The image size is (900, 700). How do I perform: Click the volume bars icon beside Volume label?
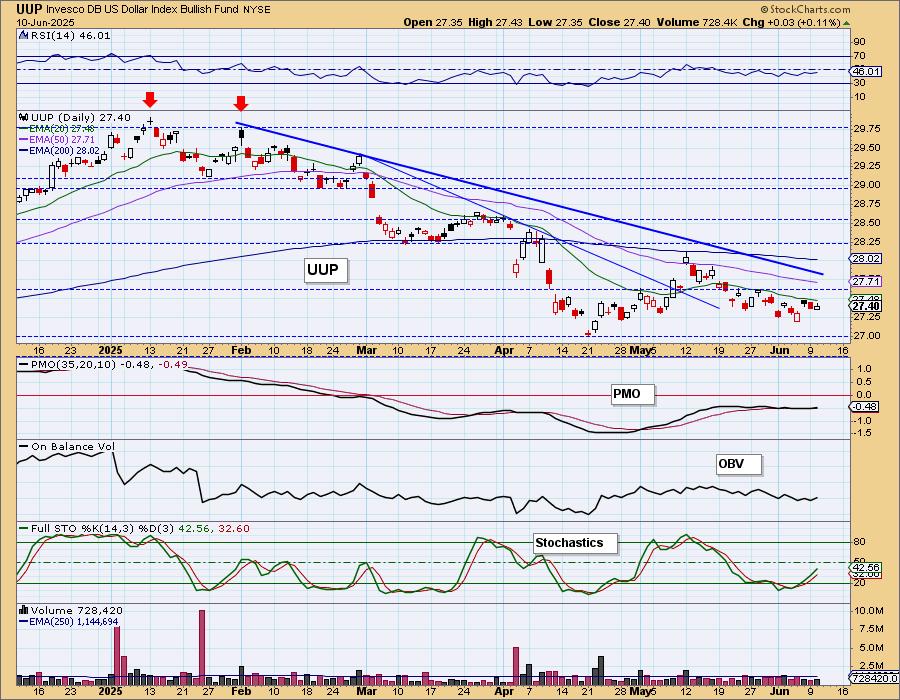pos(24,610)
